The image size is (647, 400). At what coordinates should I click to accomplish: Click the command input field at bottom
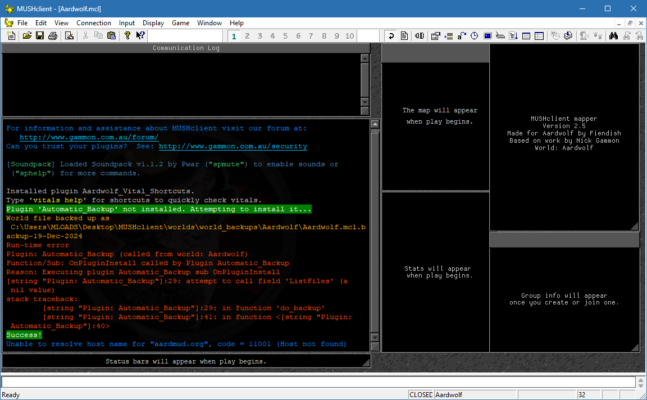318,381
